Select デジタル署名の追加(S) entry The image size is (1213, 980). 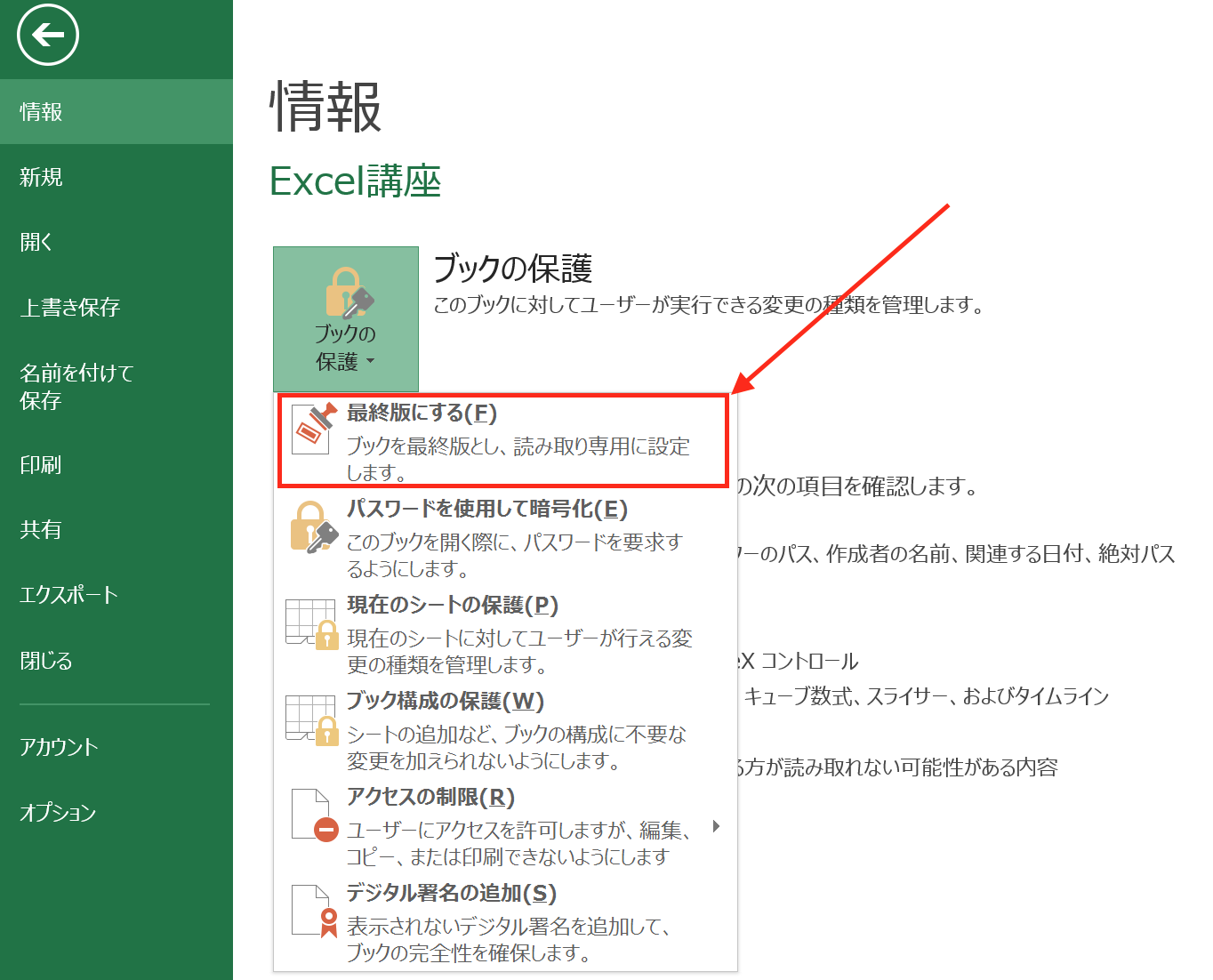505,922
